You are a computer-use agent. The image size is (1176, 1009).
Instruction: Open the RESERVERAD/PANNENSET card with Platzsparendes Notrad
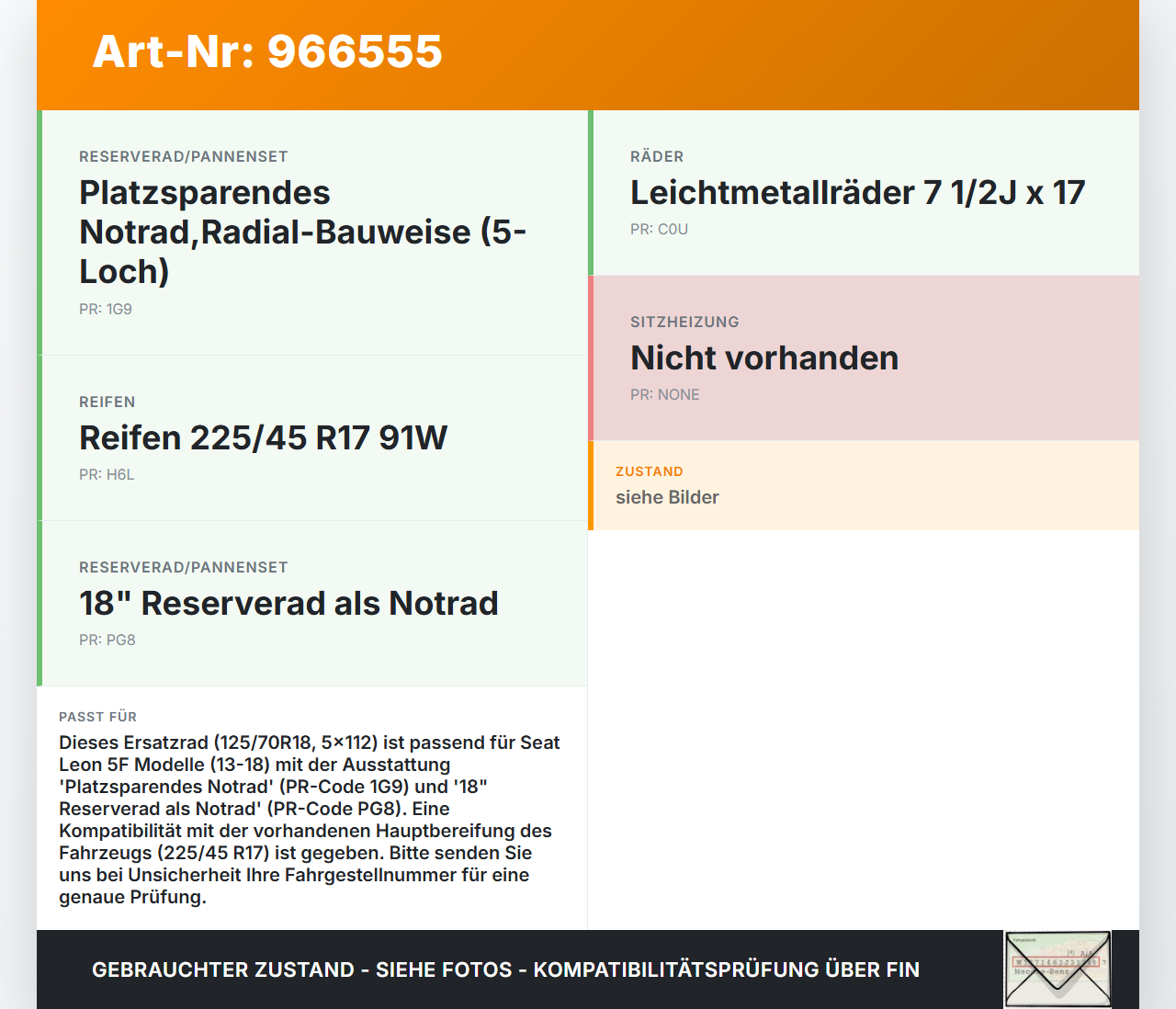click(312, 230)
